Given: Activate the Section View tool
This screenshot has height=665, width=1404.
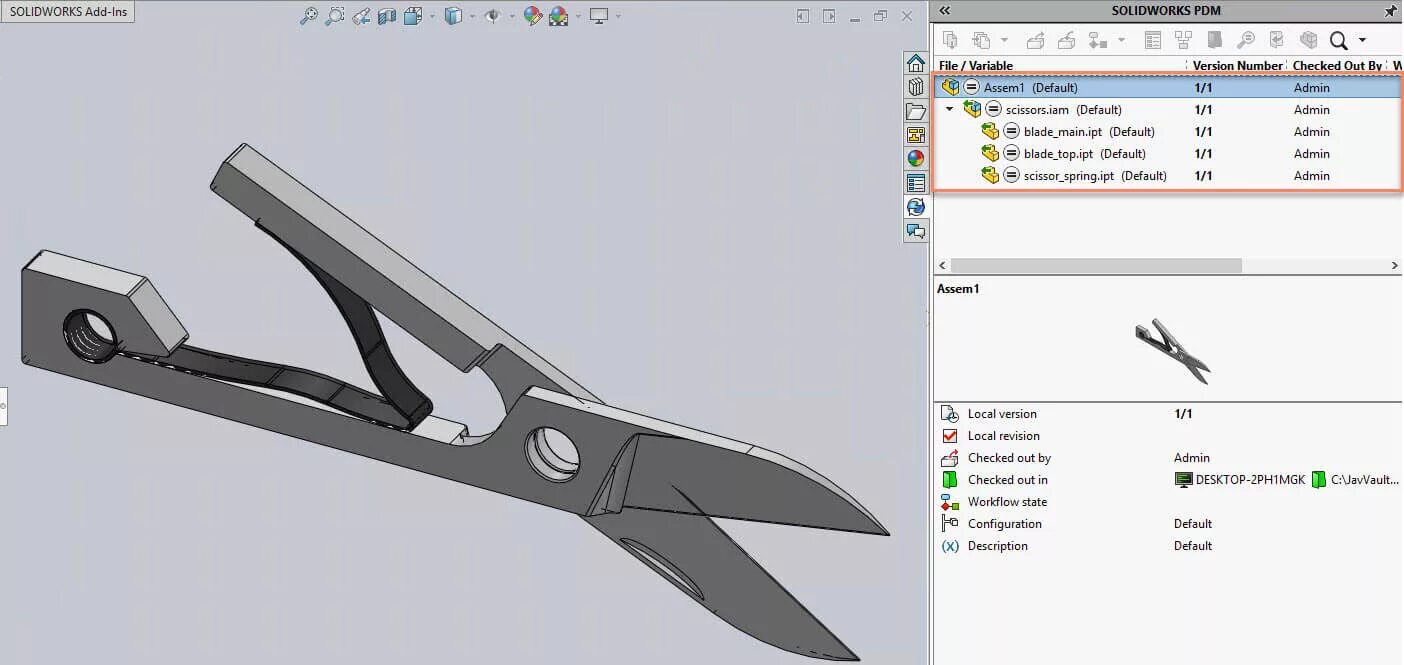Looking at the screenshot, I should (x=387, y=16).
